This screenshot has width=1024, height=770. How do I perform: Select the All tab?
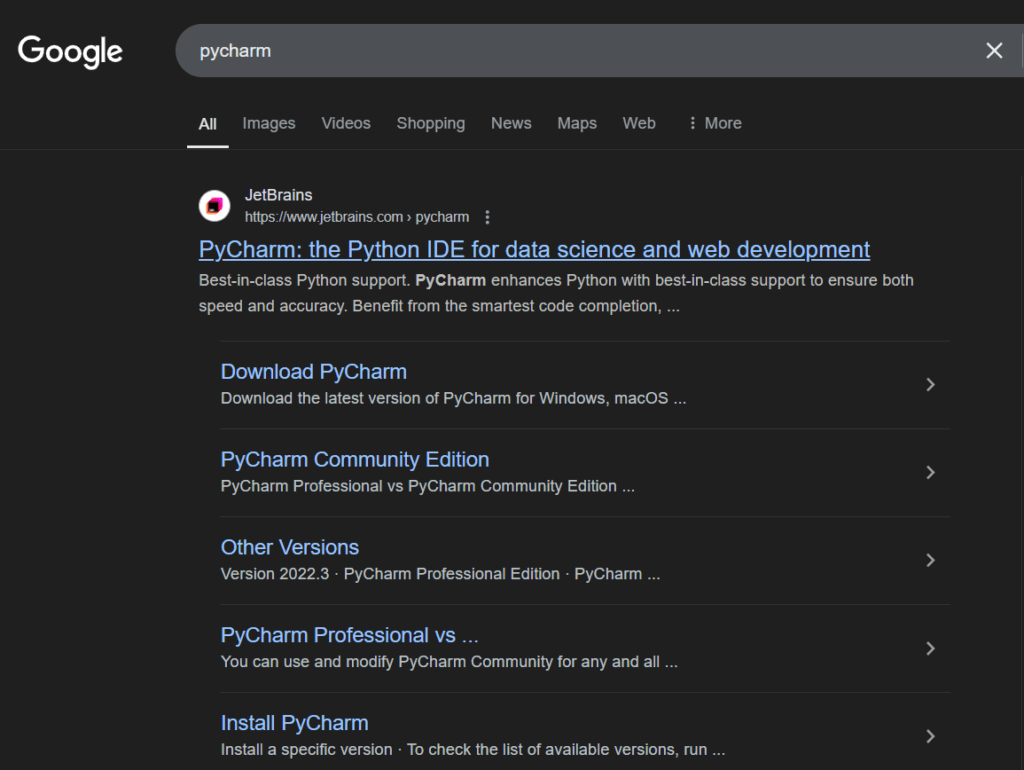click(208, 123)
